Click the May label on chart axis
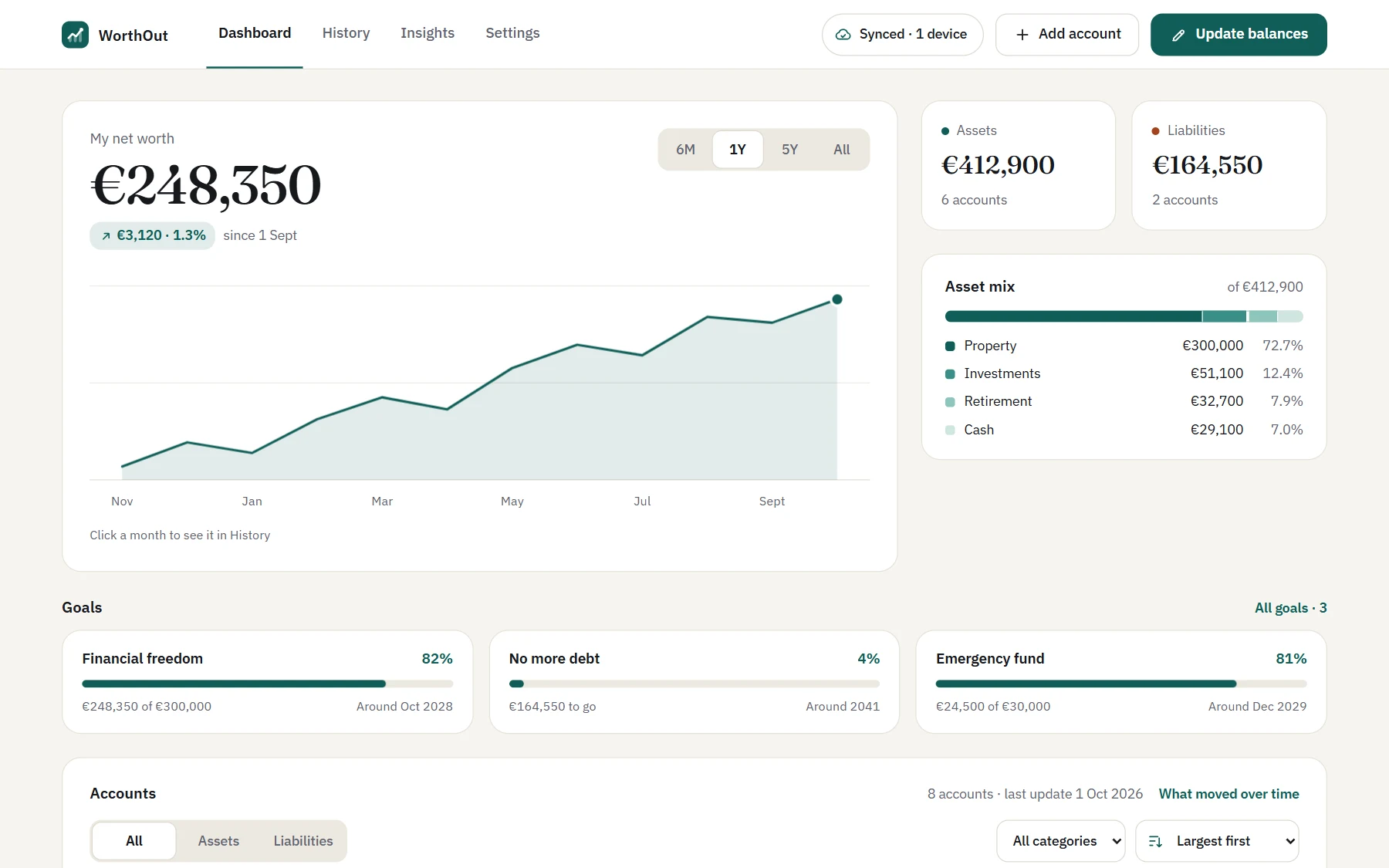Viewport: 1389px width, 868px height. pos(512,502)
